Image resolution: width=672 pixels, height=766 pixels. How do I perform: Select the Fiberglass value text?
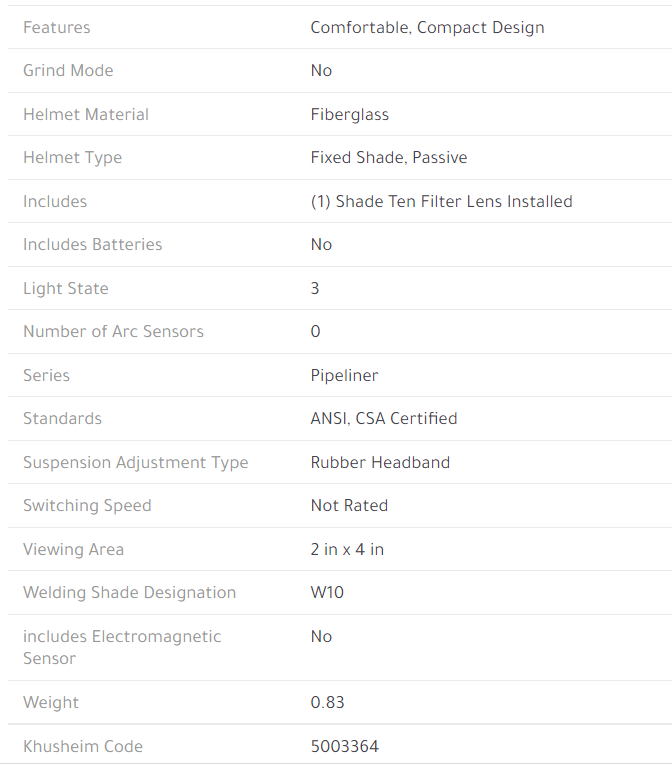point(349,115)
